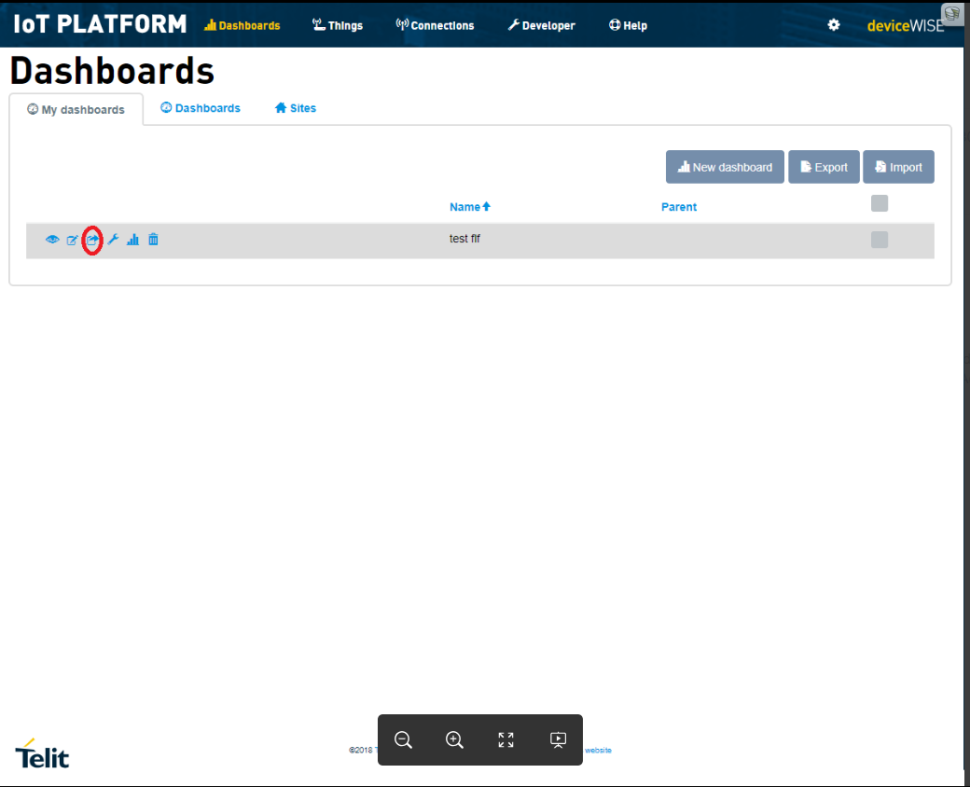Follow the website link in the footer
The image size is (970, 787).
click(598, 750)
